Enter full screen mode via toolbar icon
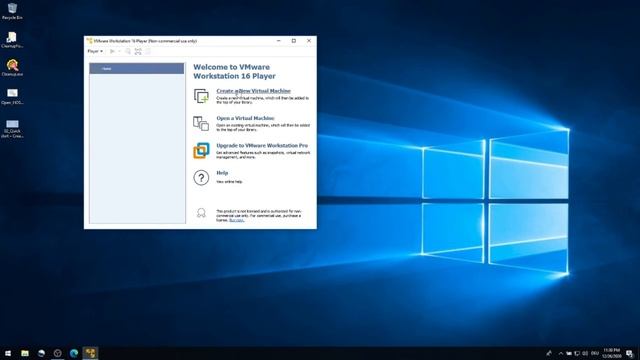This screenshot has width=640, height=360. [x=138, y=51]
